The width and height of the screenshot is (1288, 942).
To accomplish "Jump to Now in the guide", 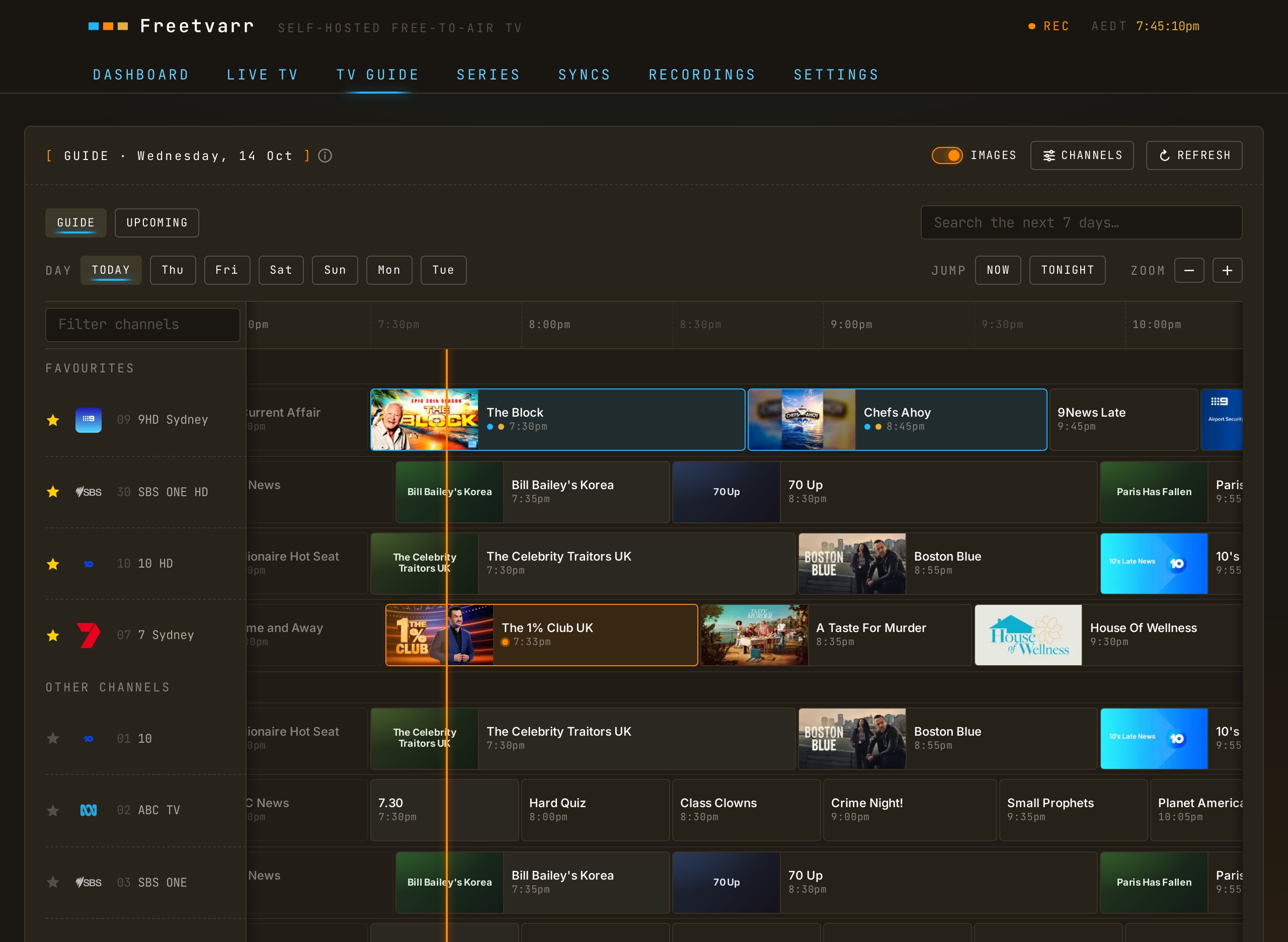I will coord(998,270).
